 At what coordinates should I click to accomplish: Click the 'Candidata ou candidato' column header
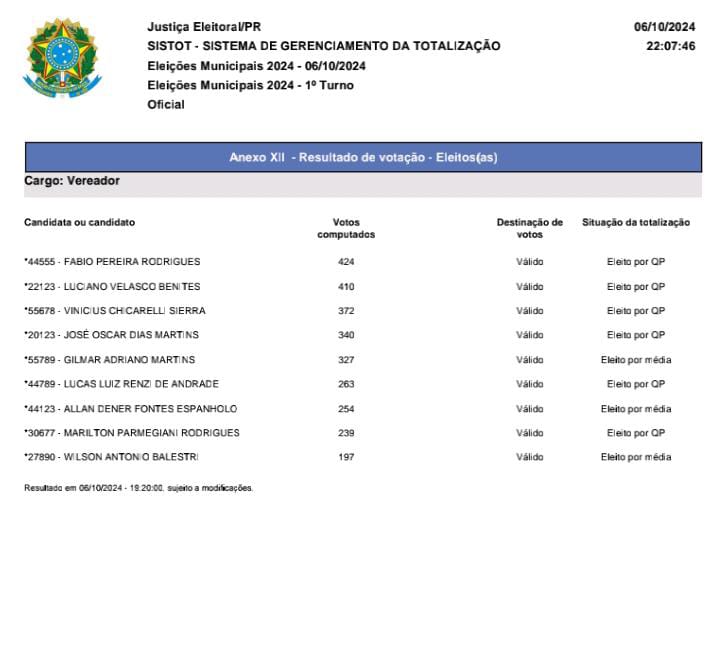coord(79,222)
